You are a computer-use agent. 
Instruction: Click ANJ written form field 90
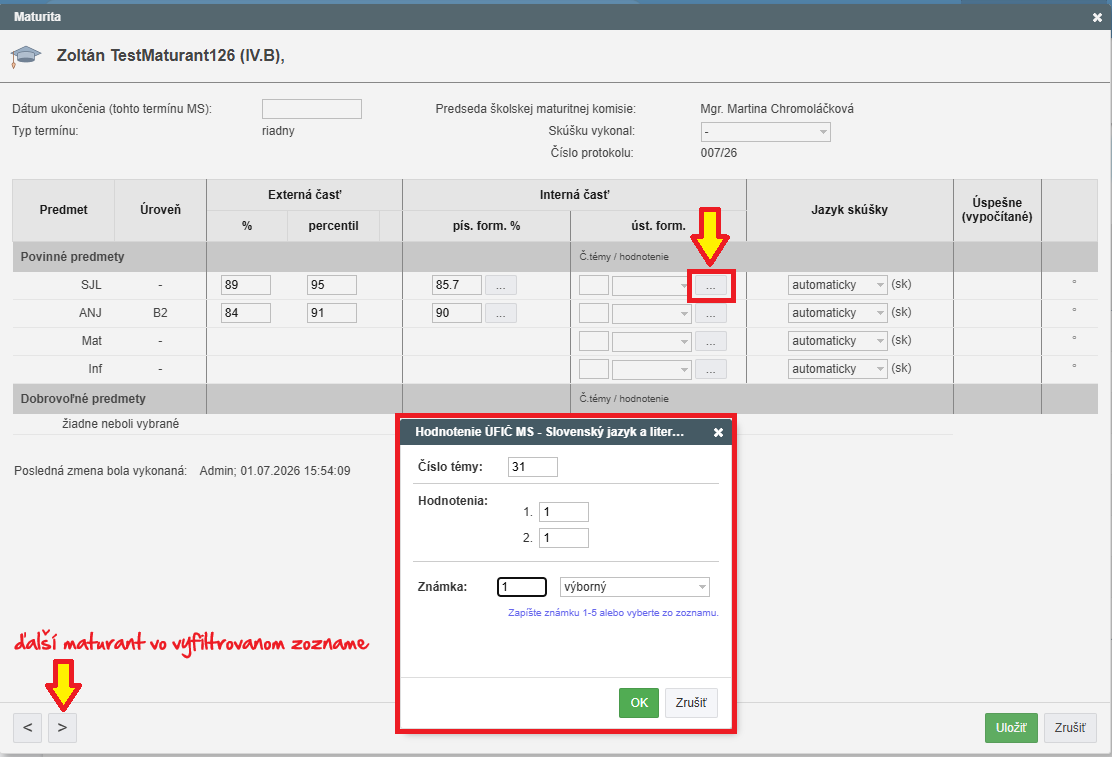pos(457,313)
